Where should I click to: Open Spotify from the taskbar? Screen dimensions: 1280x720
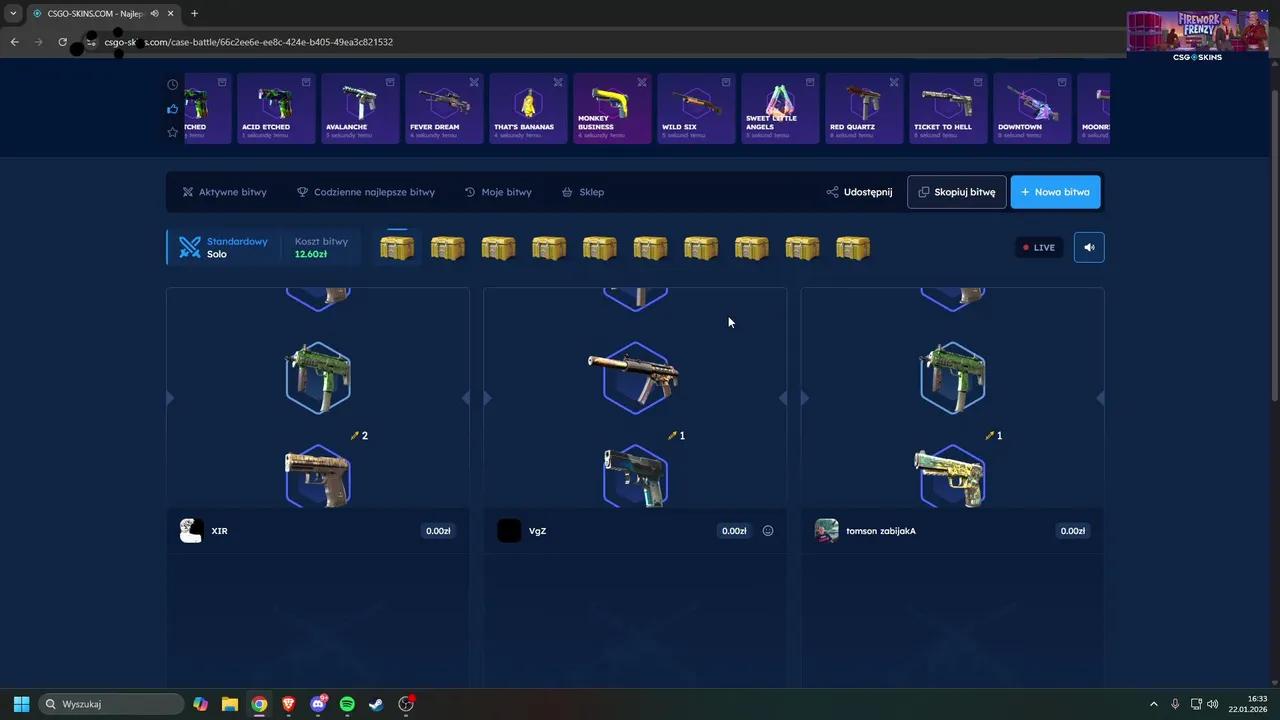[347, 704]
